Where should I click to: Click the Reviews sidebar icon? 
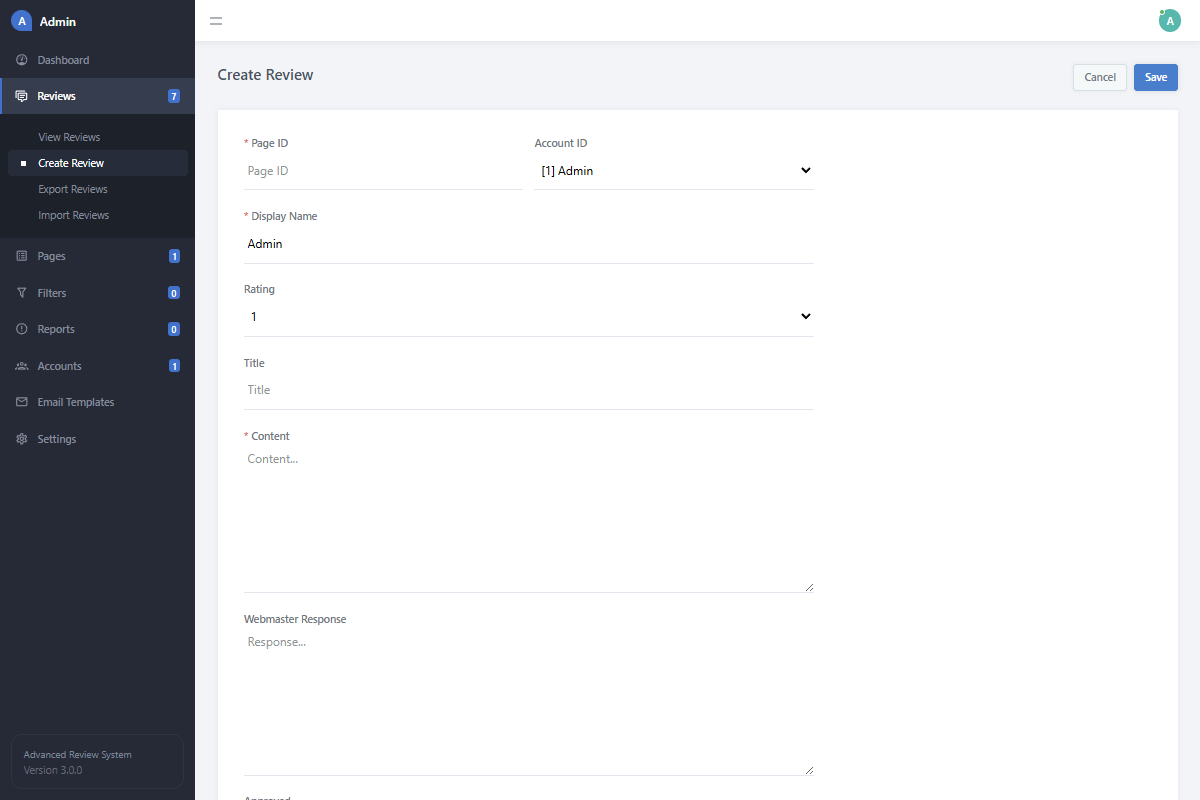(x=22, y=95)
